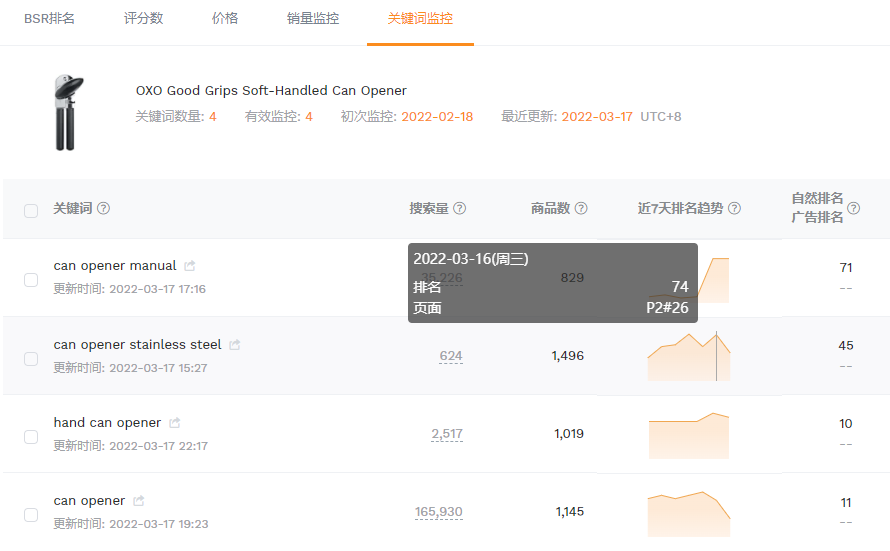Click the search volume 2,517 link
This screenshot has height=551, width=890.
point(447,434)
